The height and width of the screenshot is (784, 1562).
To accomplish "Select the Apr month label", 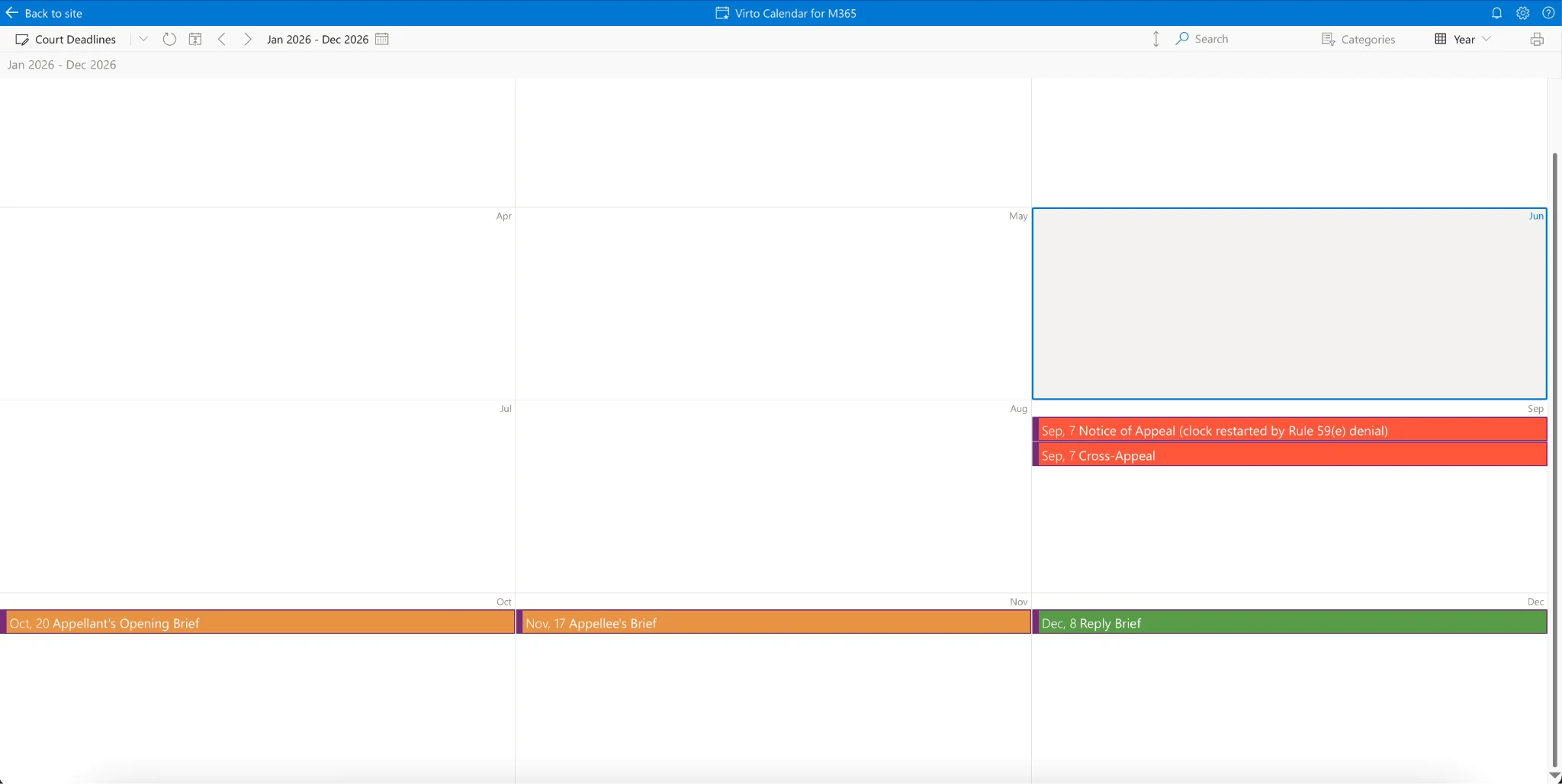I will pyautogui.click(x=503, y=216).
